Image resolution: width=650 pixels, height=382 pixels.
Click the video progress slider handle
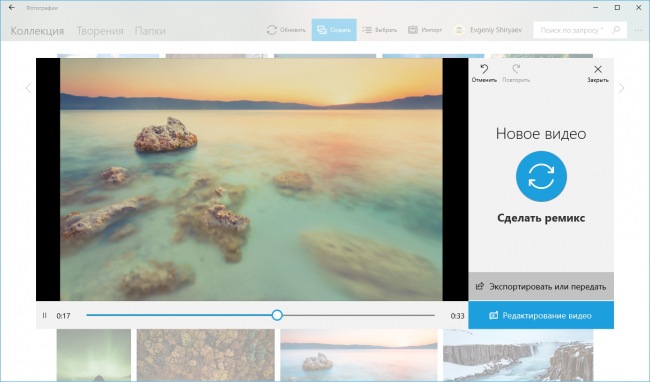coord(277,315)
